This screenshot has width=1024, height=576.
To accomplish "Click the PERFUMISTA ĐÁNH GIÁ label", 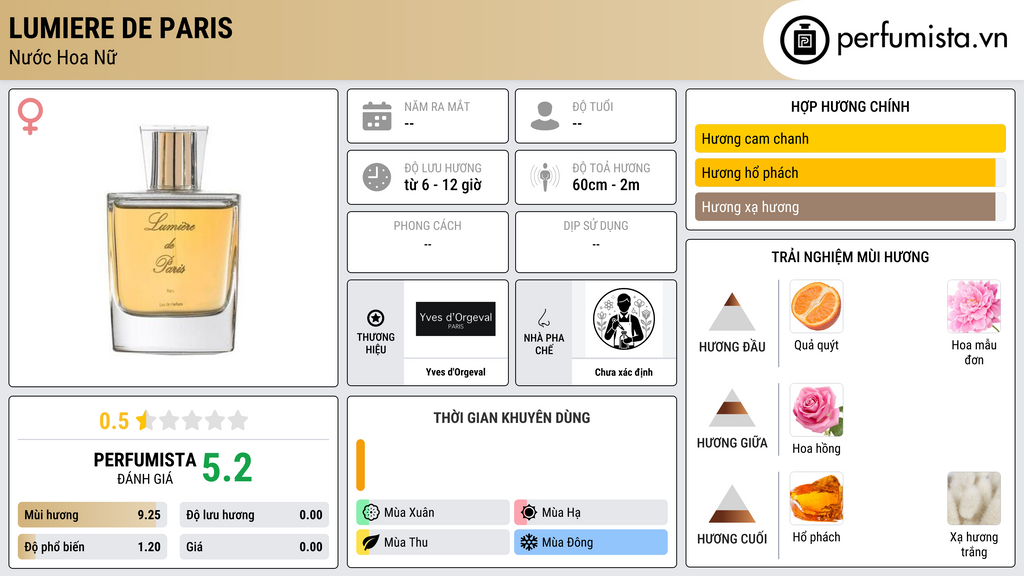I will (145, 468).
